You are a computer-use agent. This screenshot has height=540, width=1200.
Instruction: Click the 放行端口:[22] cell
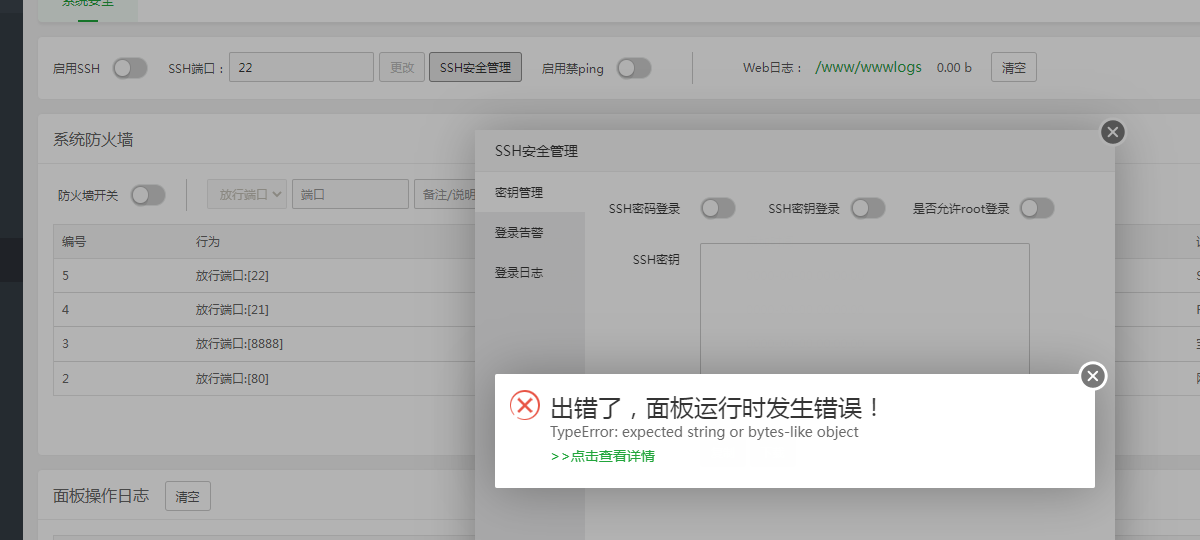pos(233,275)
